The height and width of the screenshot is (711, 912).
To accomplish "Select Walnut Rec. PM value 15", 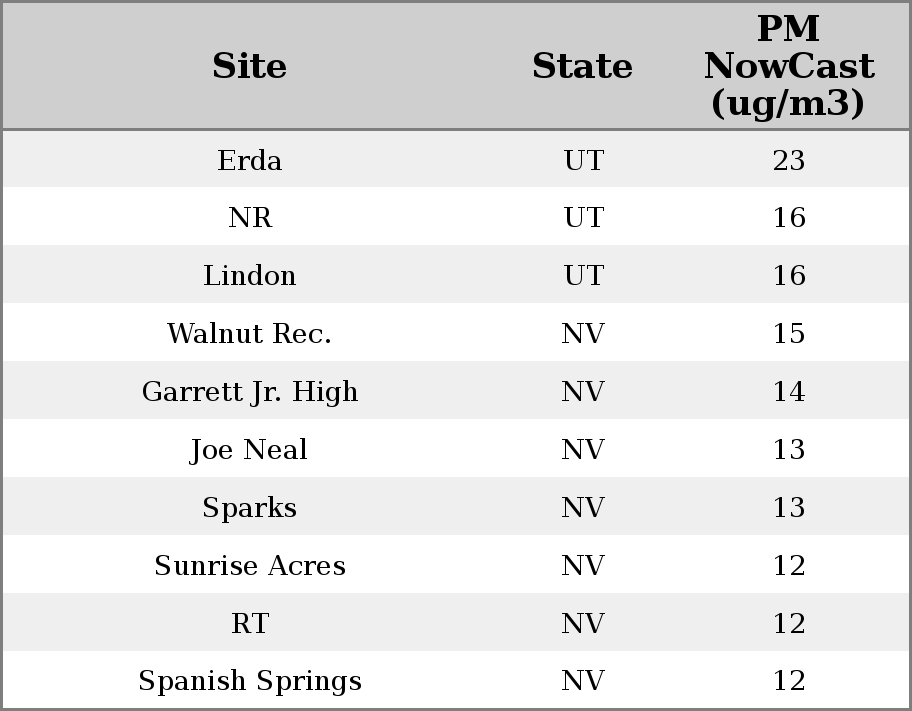I will pyautogui.click(x=788, y=334).
